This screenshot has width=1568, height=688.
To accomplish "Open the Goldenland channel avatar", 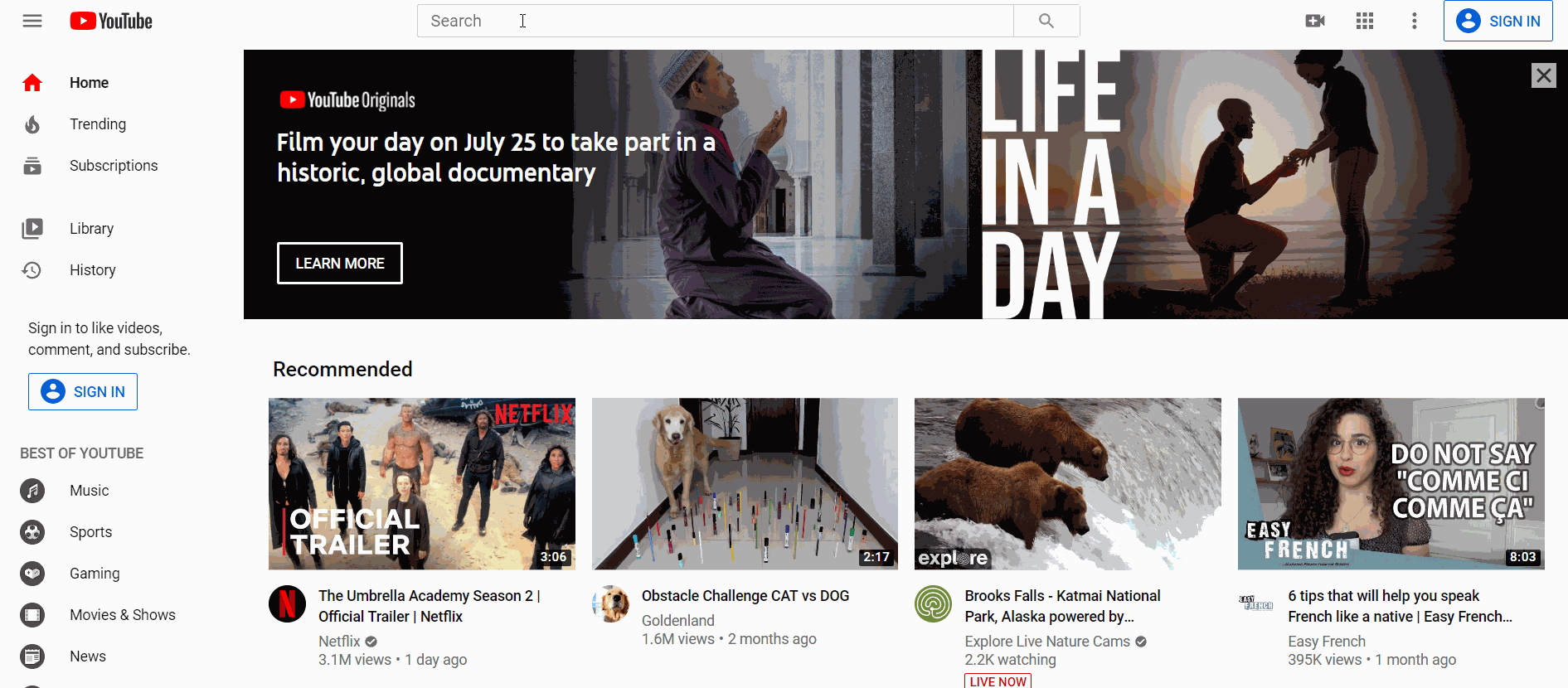I will [611, 603].
